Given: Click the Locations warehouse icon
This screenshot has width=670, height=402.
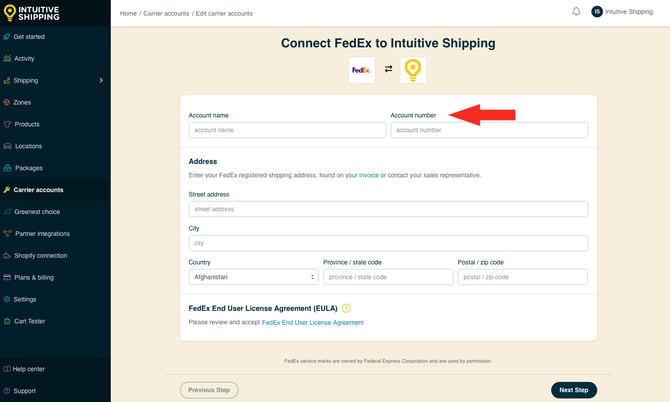Looking at the screenshot, I should click(x=7, y=146).
